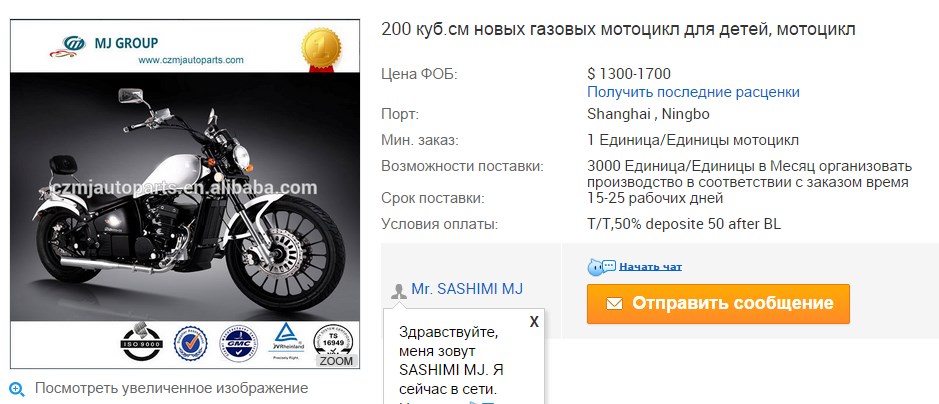Click Получить последние расценки link

pyautogui.click(x=693, y=92)
